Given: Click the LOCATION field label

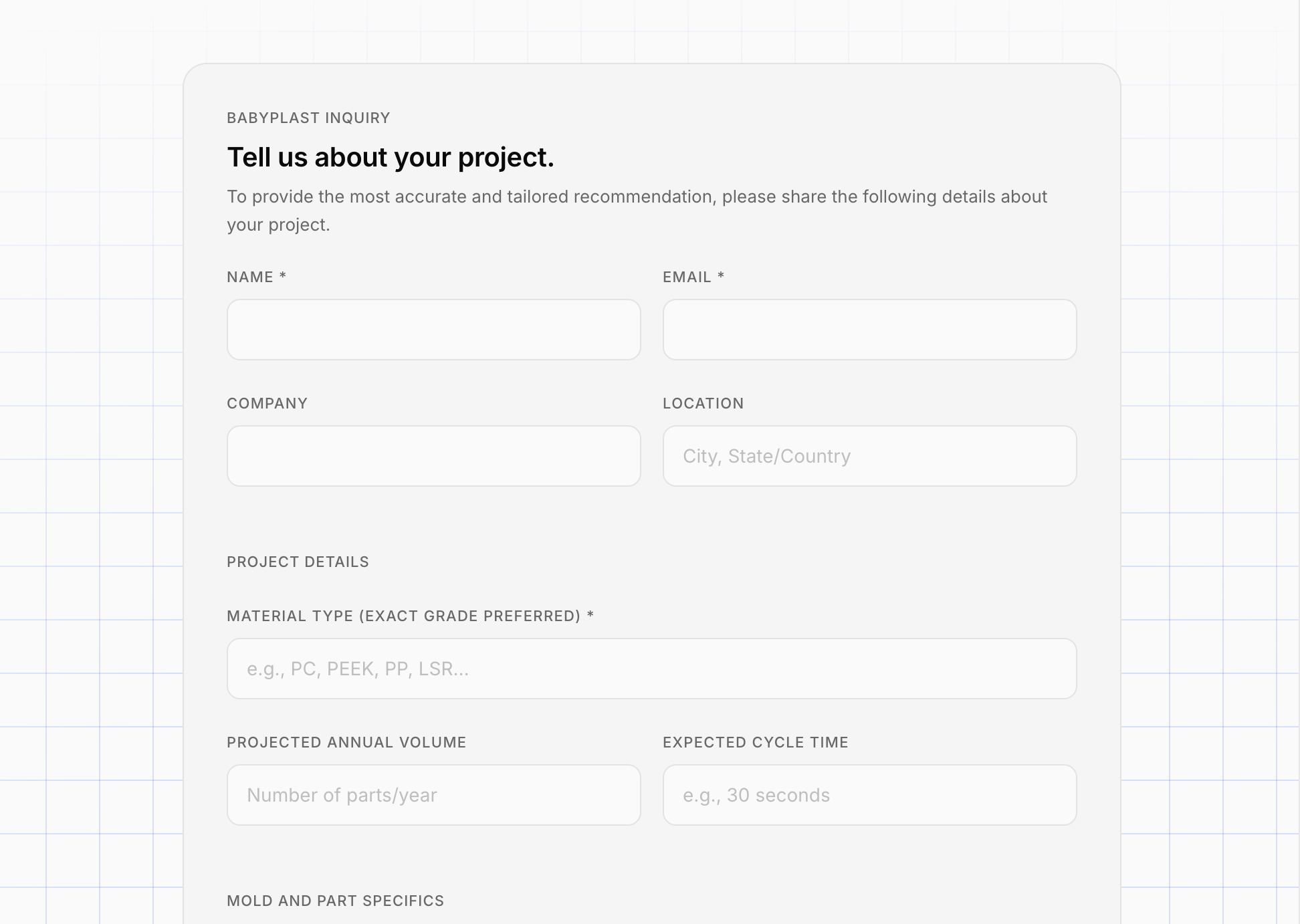Looking at the screenshot, I should (x=703, y=404).
